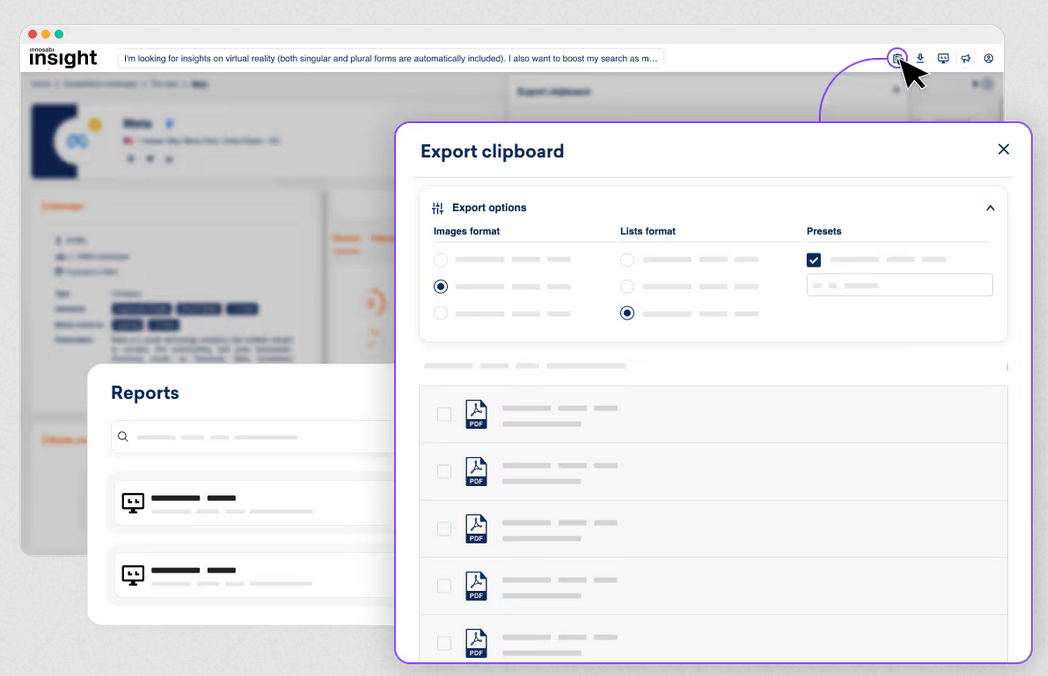This screenshot has height=676, width=1048.
Task: Uncheck the Presets checkbox
Action: (814, 260)
